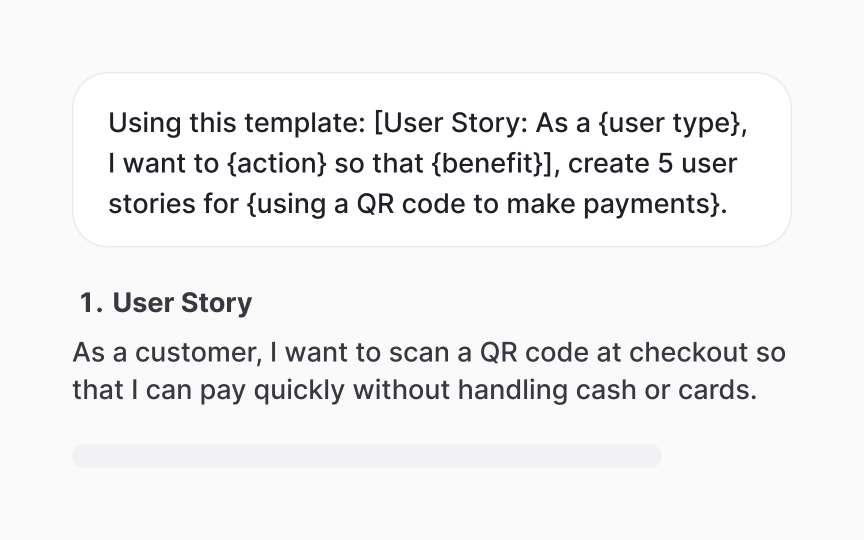864x540 pixels.
Task: Click "without handling" in the response
Action: [x=460, y=390]
